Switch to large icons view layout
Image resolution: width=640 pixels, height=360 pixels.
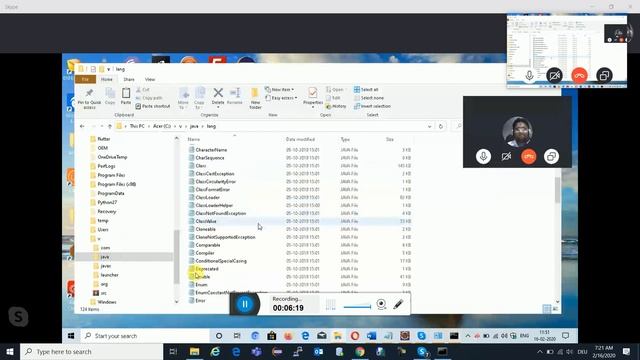555,309
